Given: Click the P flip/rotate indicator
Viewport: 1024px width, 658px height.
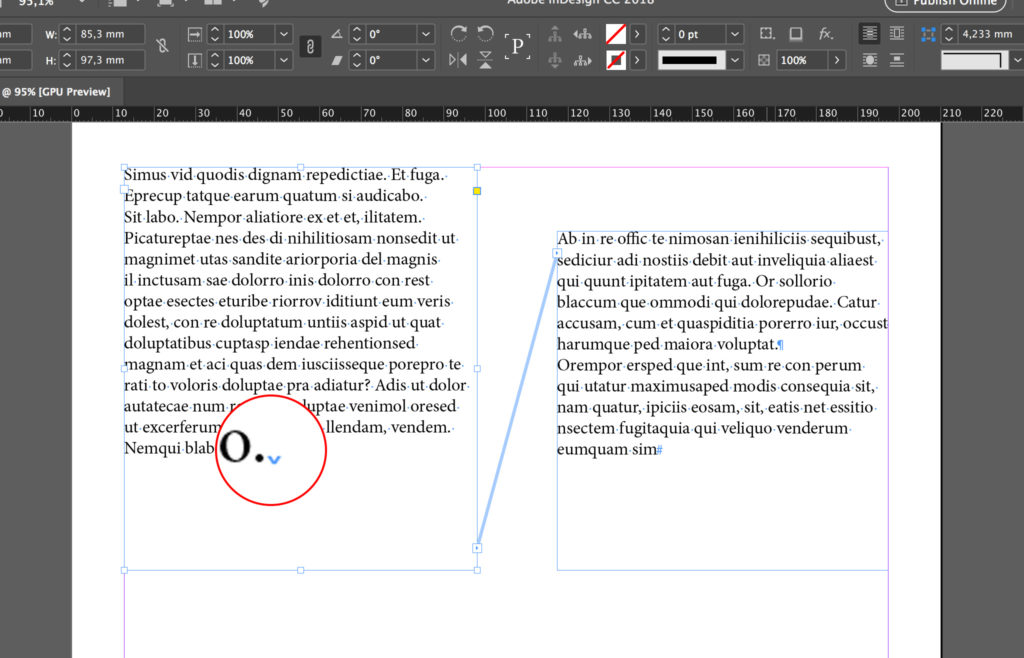Looking at the screenshot, I should (517, 46).
